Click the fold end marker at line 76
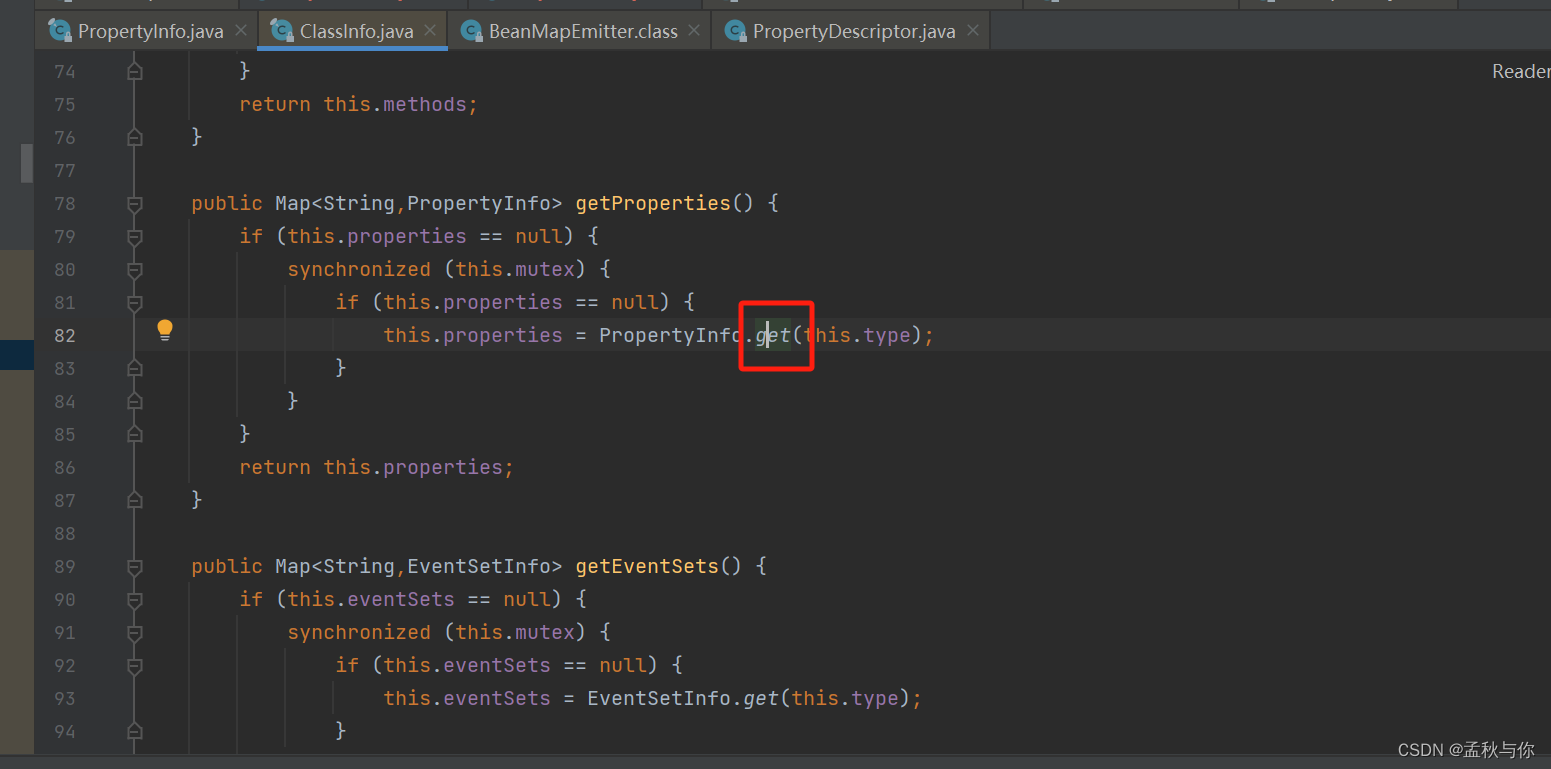1551x769 pixels. (x=135, y=137)
